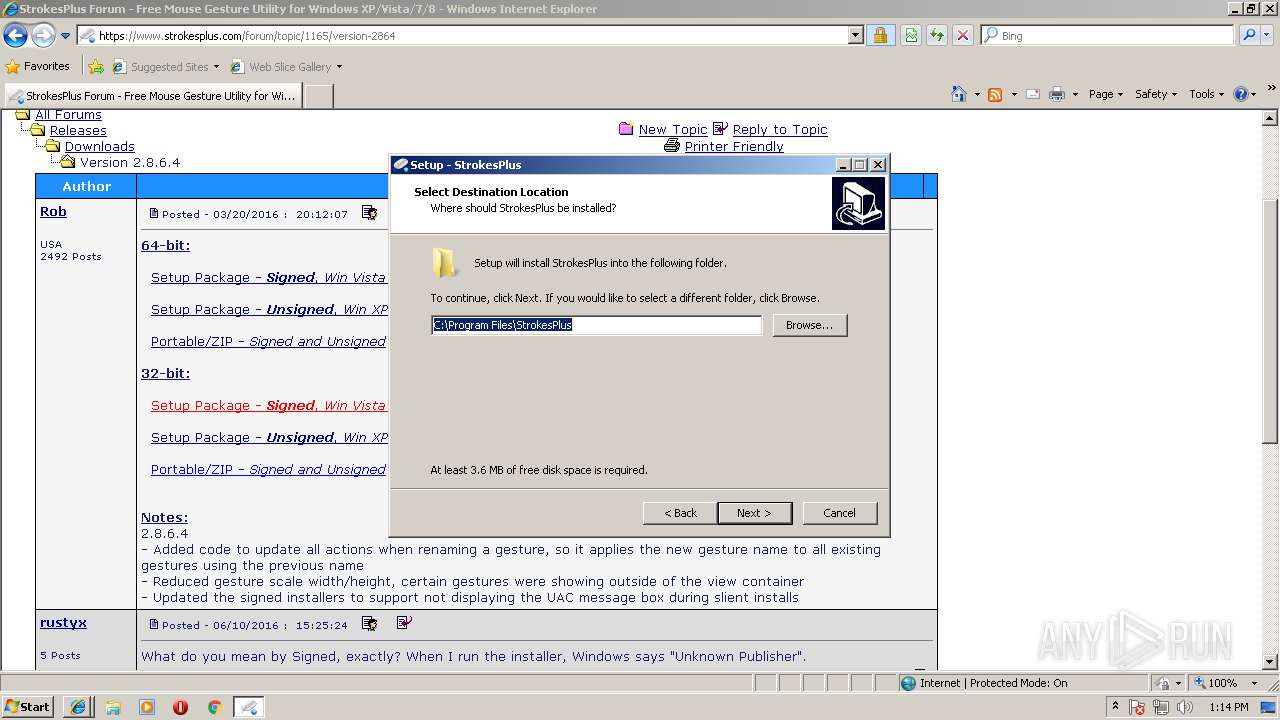
Task: Open address bar URL history dropdown
Action: (x=856, y=35)
